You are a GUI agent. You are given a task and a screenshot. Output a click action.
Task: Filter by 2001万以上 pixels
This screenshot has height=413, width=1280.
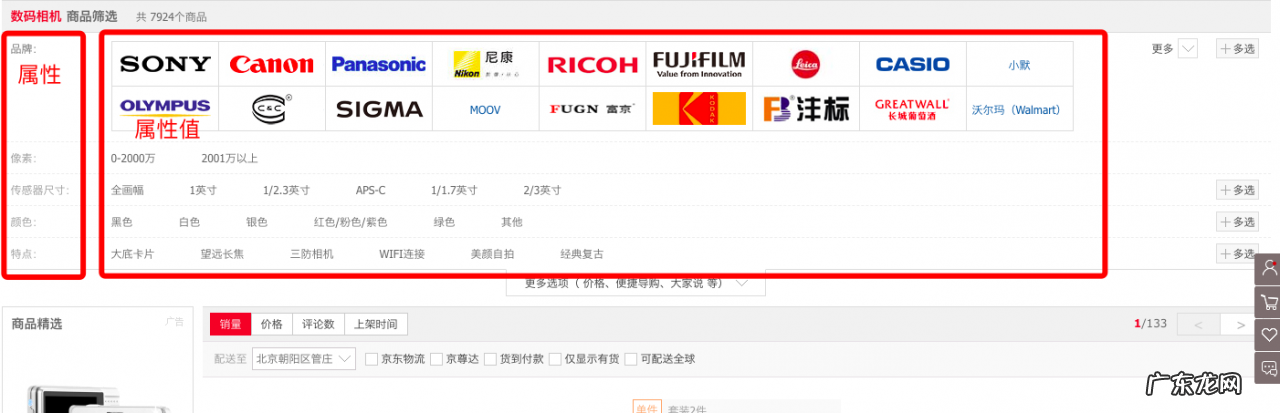pos(229,158)
